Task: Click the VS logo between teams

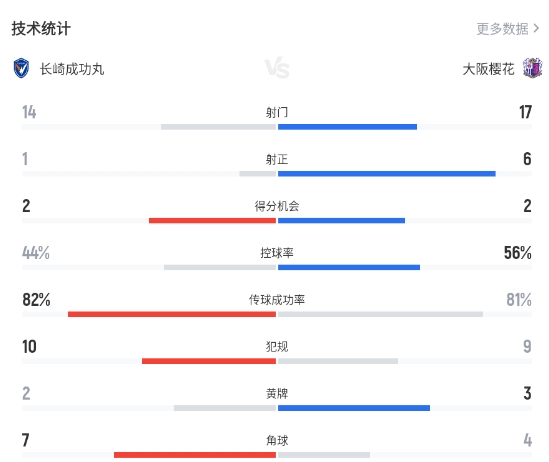Action: pyautogui.click(x=277, y=68)
